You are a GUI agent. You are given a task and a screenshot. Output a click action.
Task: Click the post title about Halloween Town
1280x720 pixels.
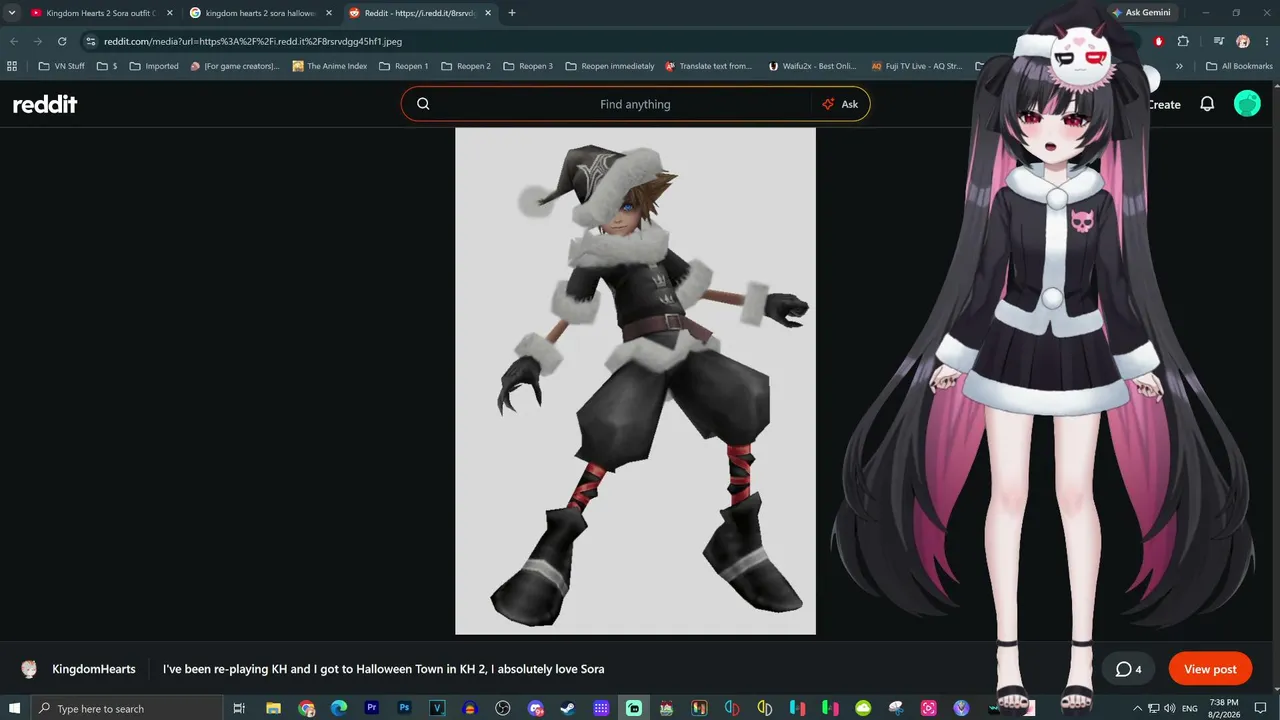point(383,669)
